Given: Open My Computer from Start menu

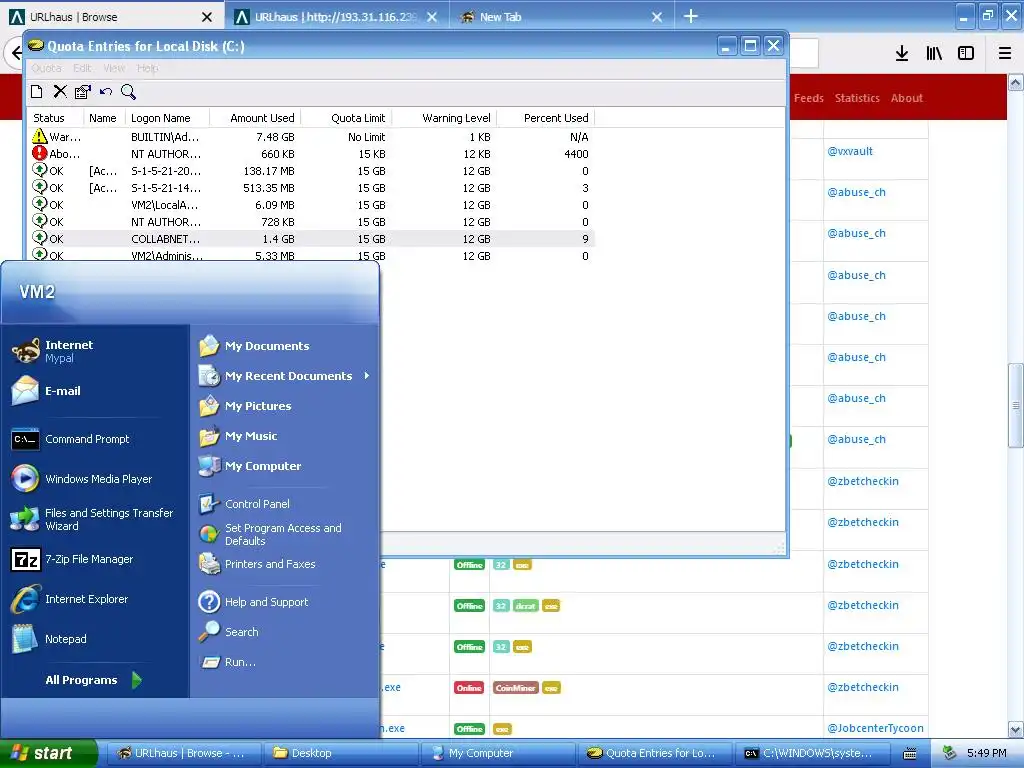Looking at the screenshot, I should coord(249,466).
